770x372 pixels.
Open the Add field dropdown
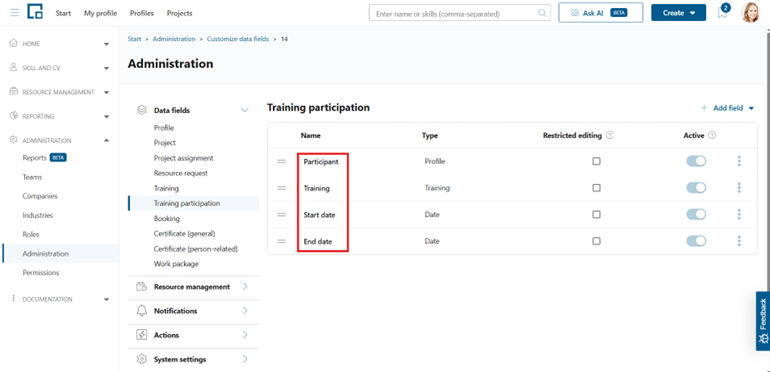727,108
